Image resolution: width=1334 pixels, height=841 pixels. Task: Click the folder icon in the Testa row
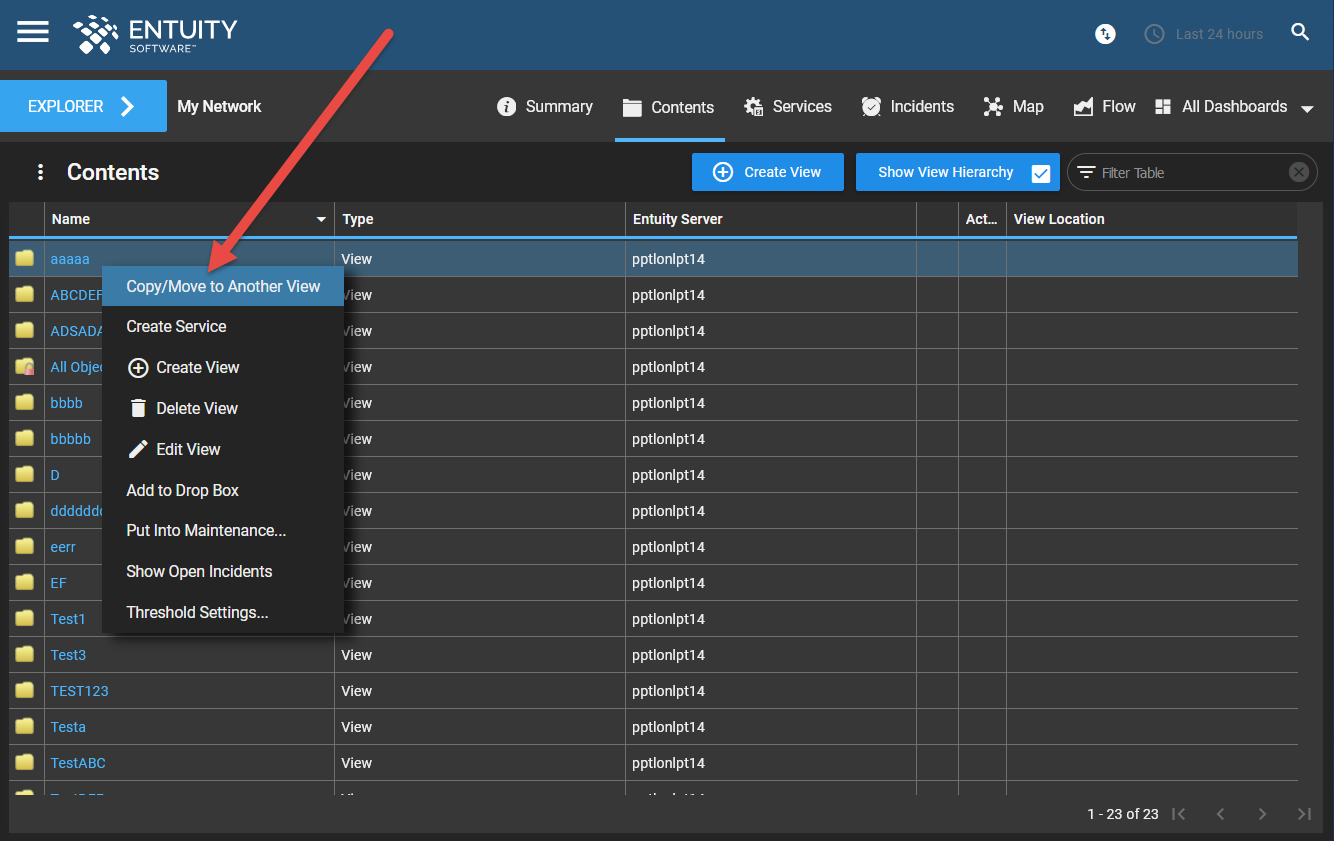coord(25,727)
